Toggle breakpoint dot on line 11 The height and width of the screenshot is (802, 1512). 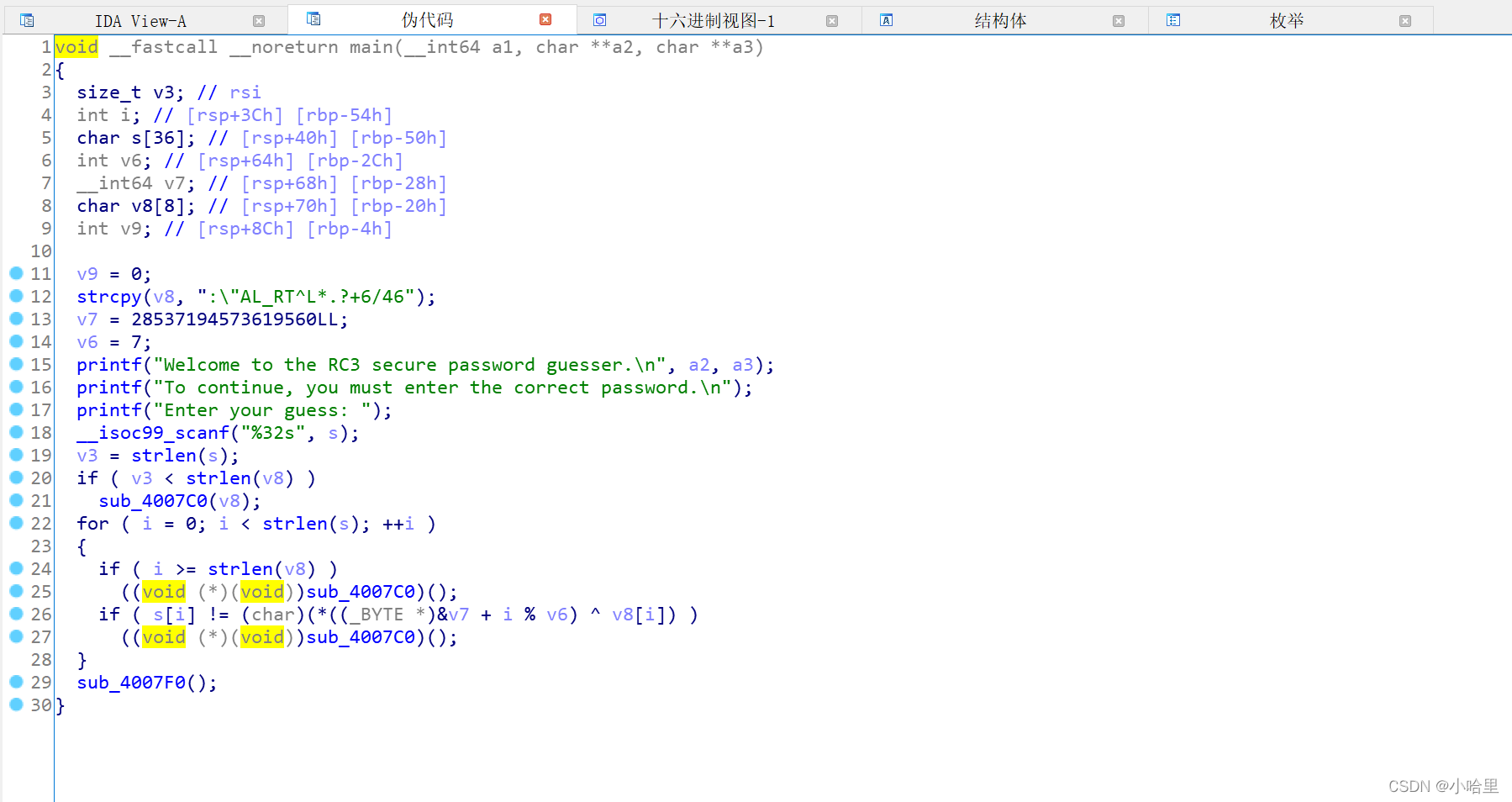coord(16,272)
